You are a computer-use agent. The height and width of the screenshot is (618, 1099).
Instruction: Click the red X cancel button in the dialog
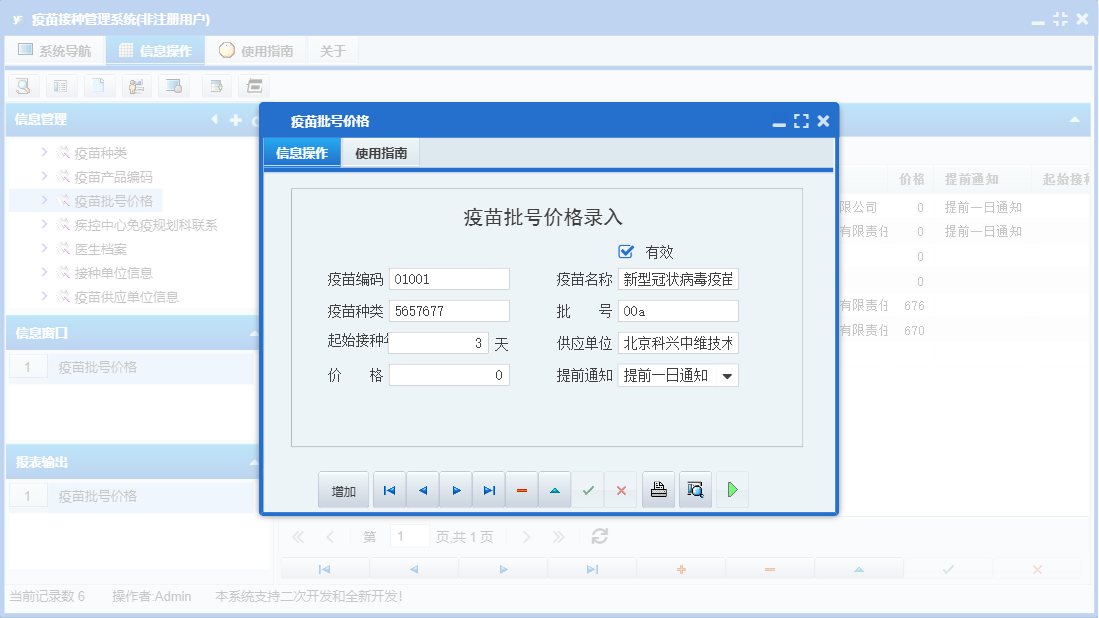pos(621,489)
